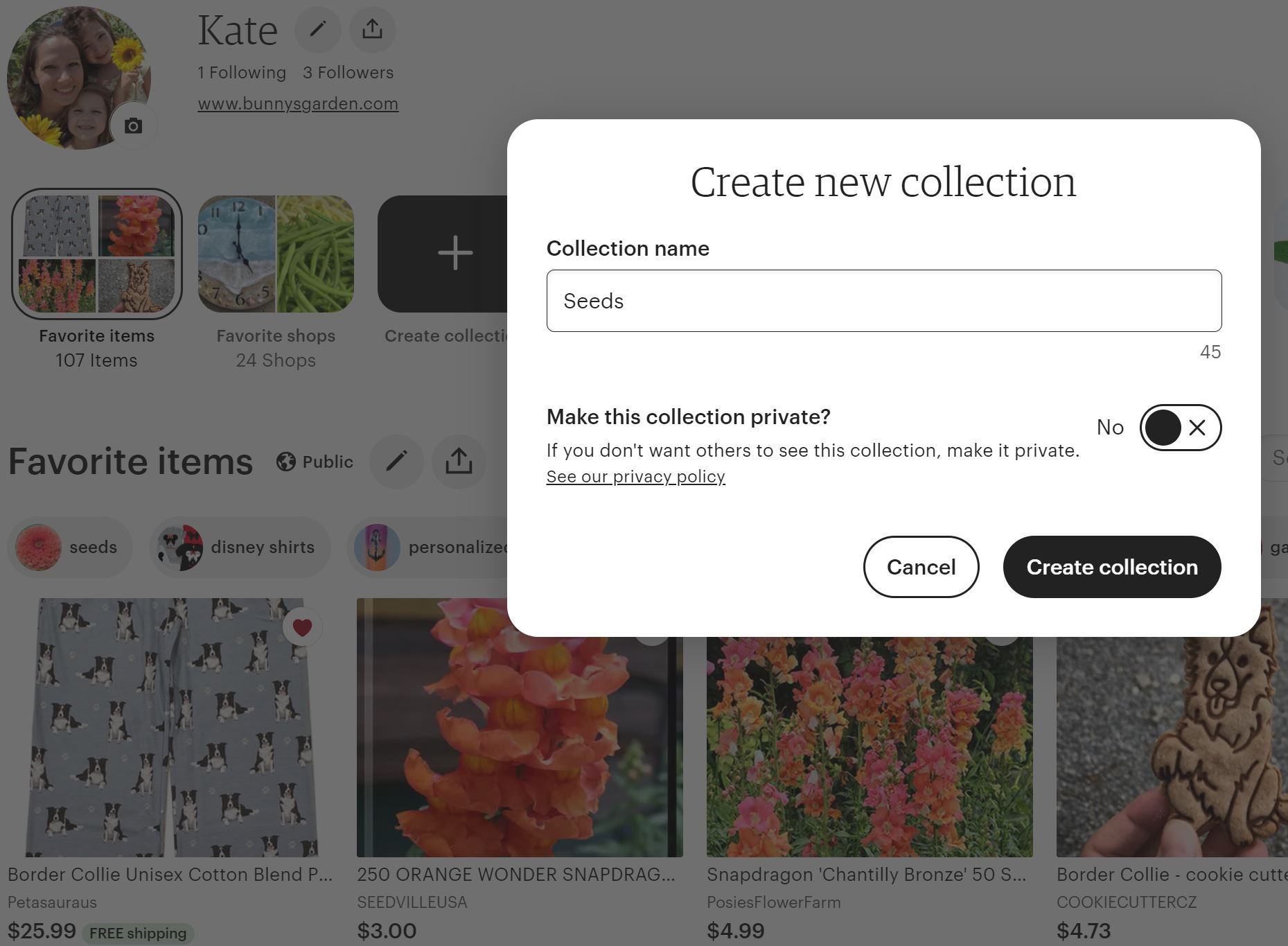Click 3 Followers
Viewport: 1288px width, 946px height.
(x=348, y=73)
